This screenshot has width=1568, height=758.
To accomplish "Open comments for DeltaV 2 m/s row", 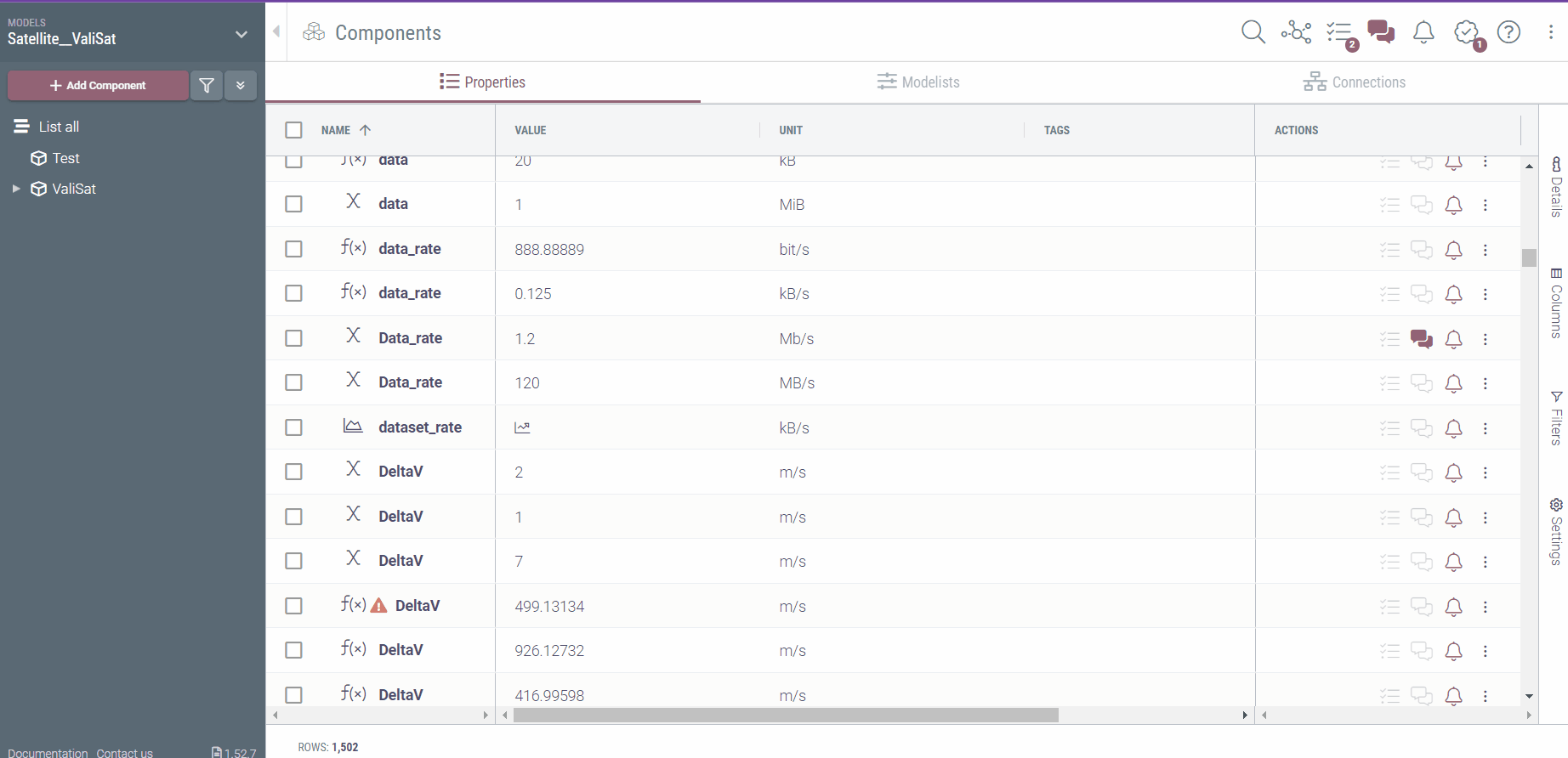I will pos(1421,472).
